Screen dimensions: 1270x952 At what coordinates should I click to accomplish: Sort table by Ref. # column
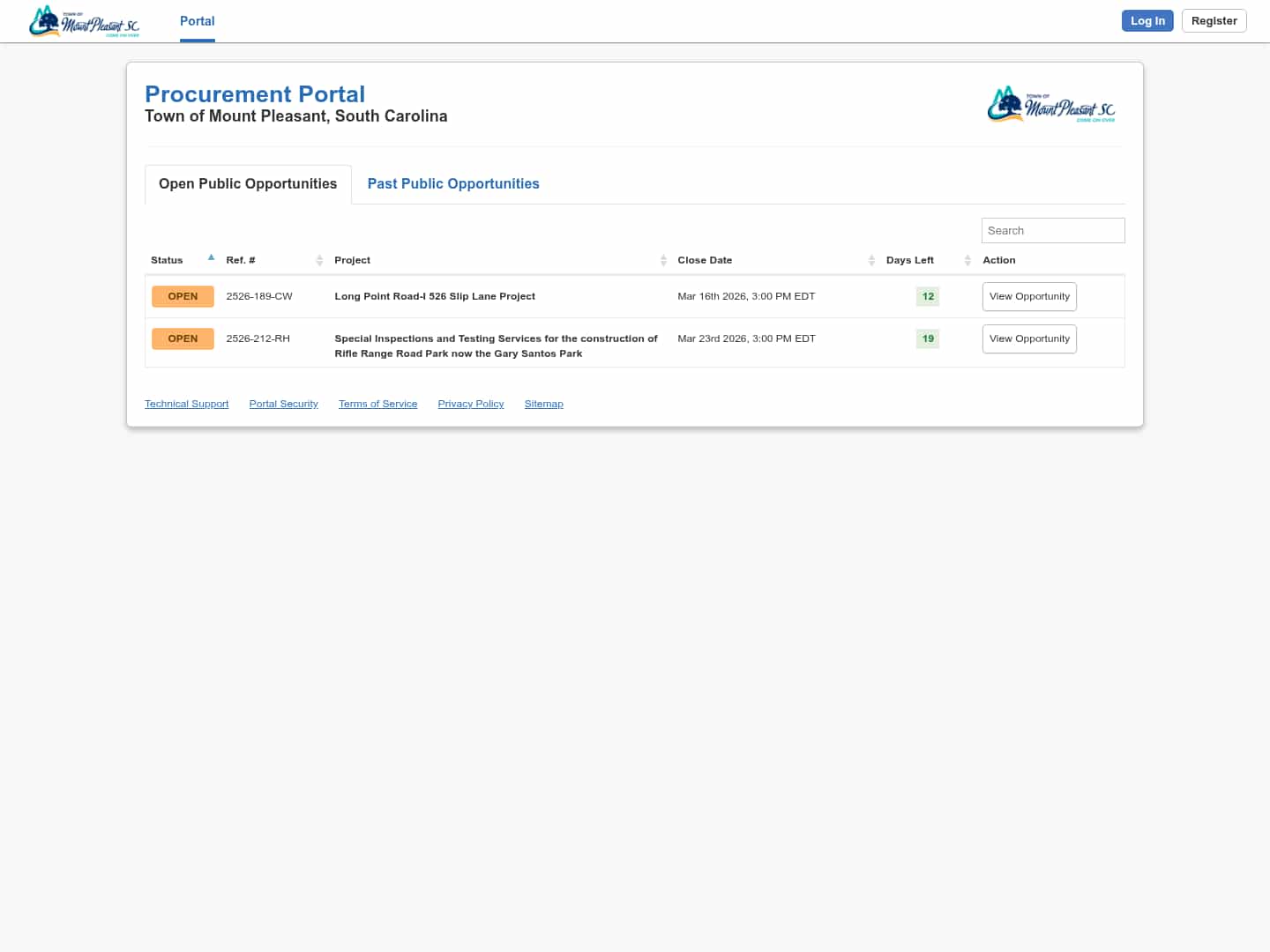[240, 260]
